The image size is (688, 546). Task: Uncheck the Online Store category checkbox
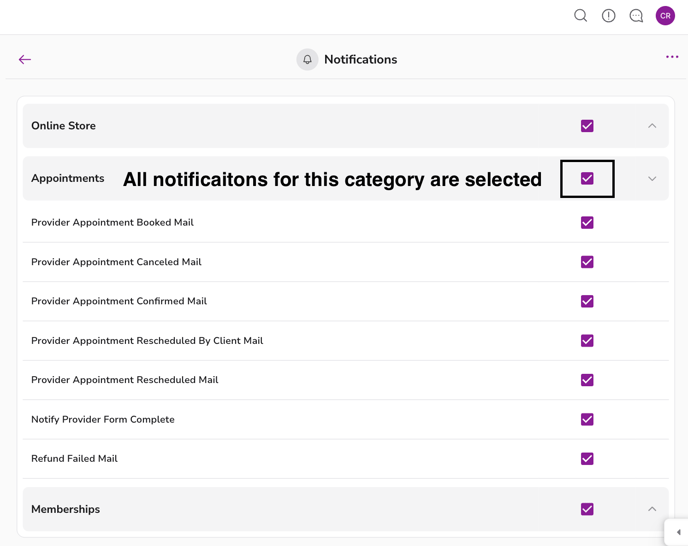pyautogui.click(x=587, y=126)
